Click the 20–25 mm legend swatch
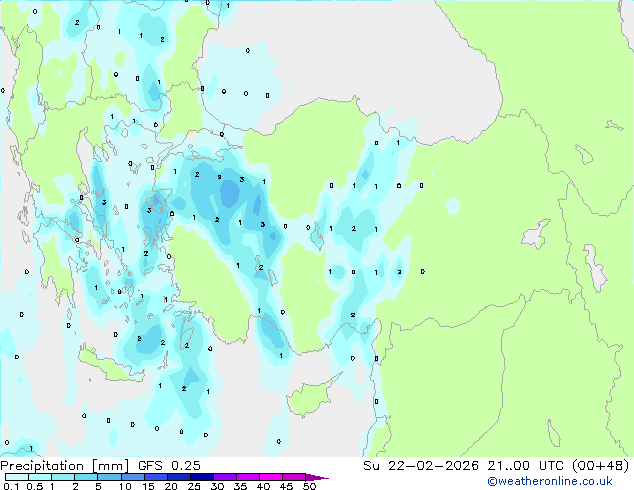This screenshot has width=634, height=490. 179,477
